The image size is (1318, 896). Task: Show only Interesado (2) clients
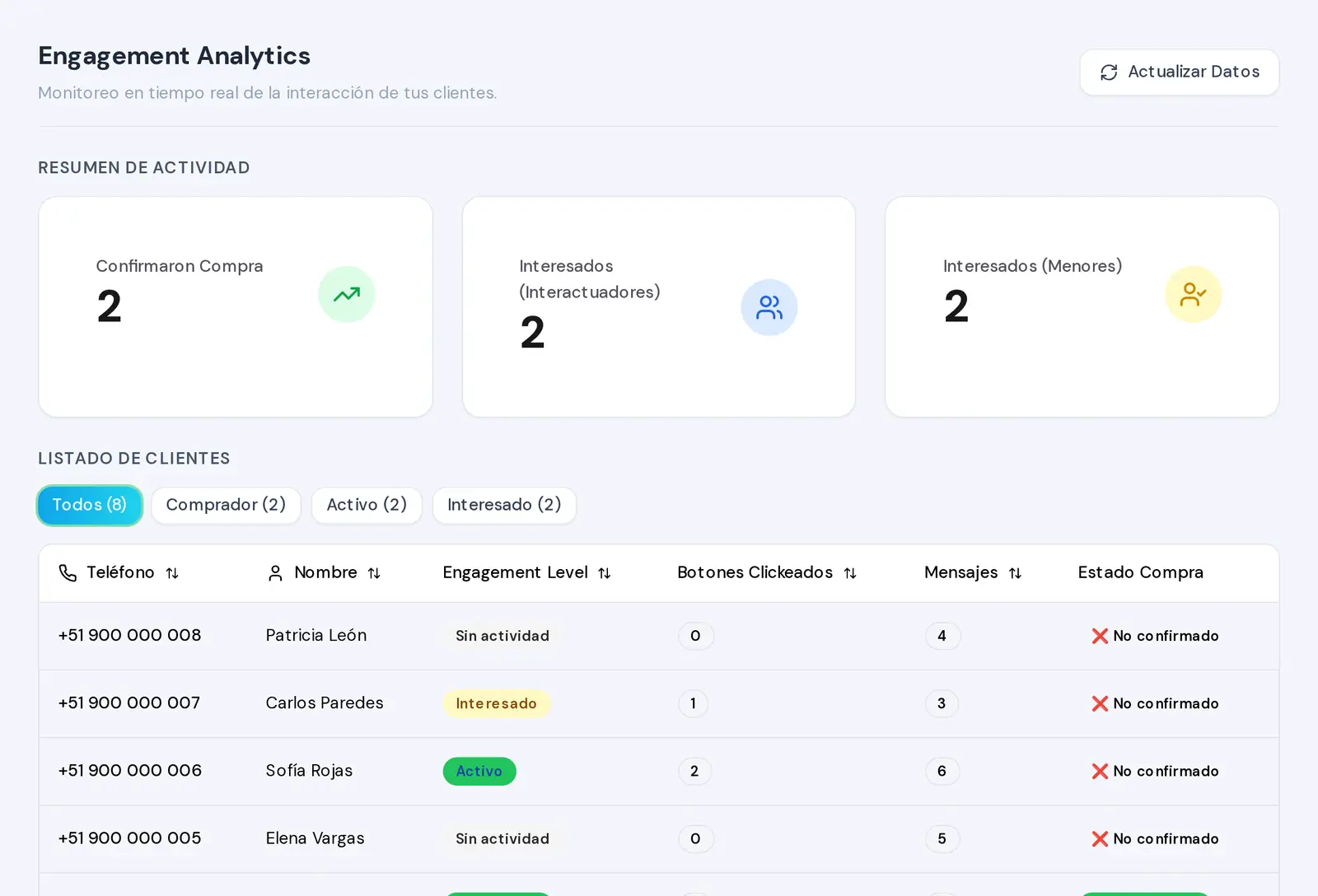504,505
